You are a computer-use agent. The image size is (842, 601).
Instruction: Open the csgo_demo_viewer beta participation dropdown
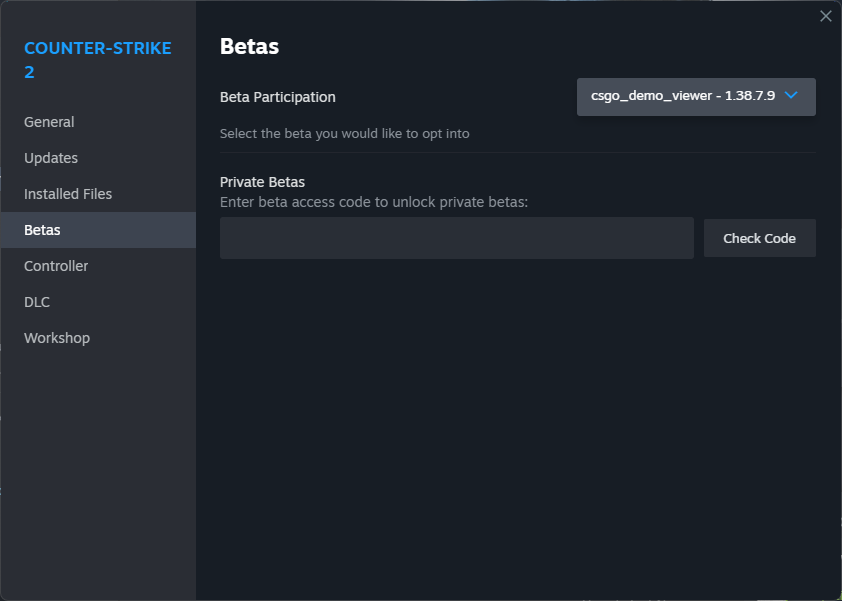tap(683, 97)
